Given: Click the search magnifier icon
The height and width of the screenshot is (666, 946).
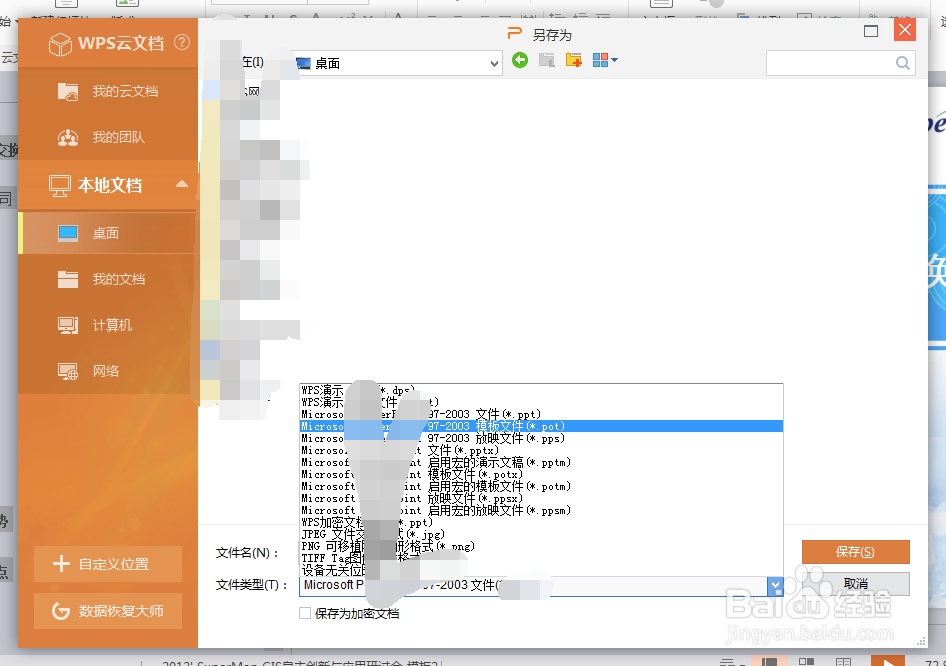Looking at the screenshot, I should [903, 63].
